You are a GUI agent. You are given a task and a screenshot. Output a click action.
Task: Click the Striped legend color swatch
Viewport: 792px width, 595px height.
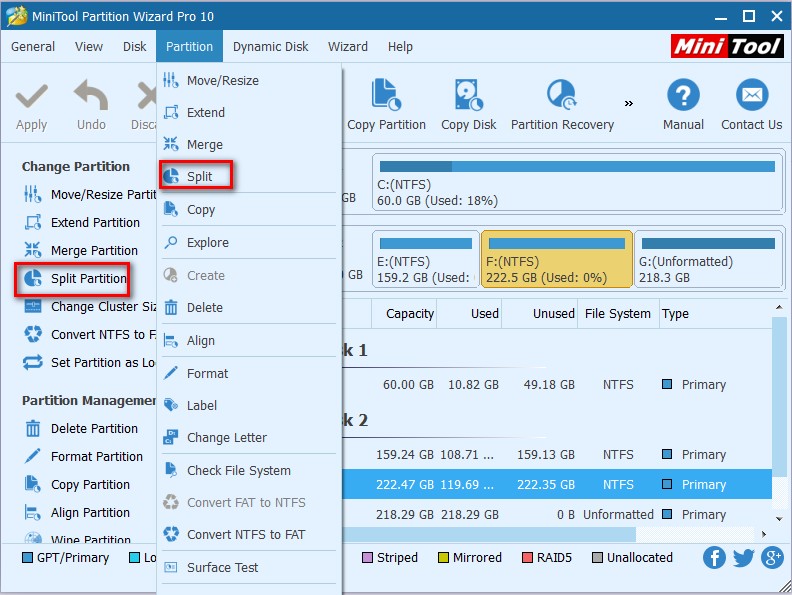coord(367,558)
